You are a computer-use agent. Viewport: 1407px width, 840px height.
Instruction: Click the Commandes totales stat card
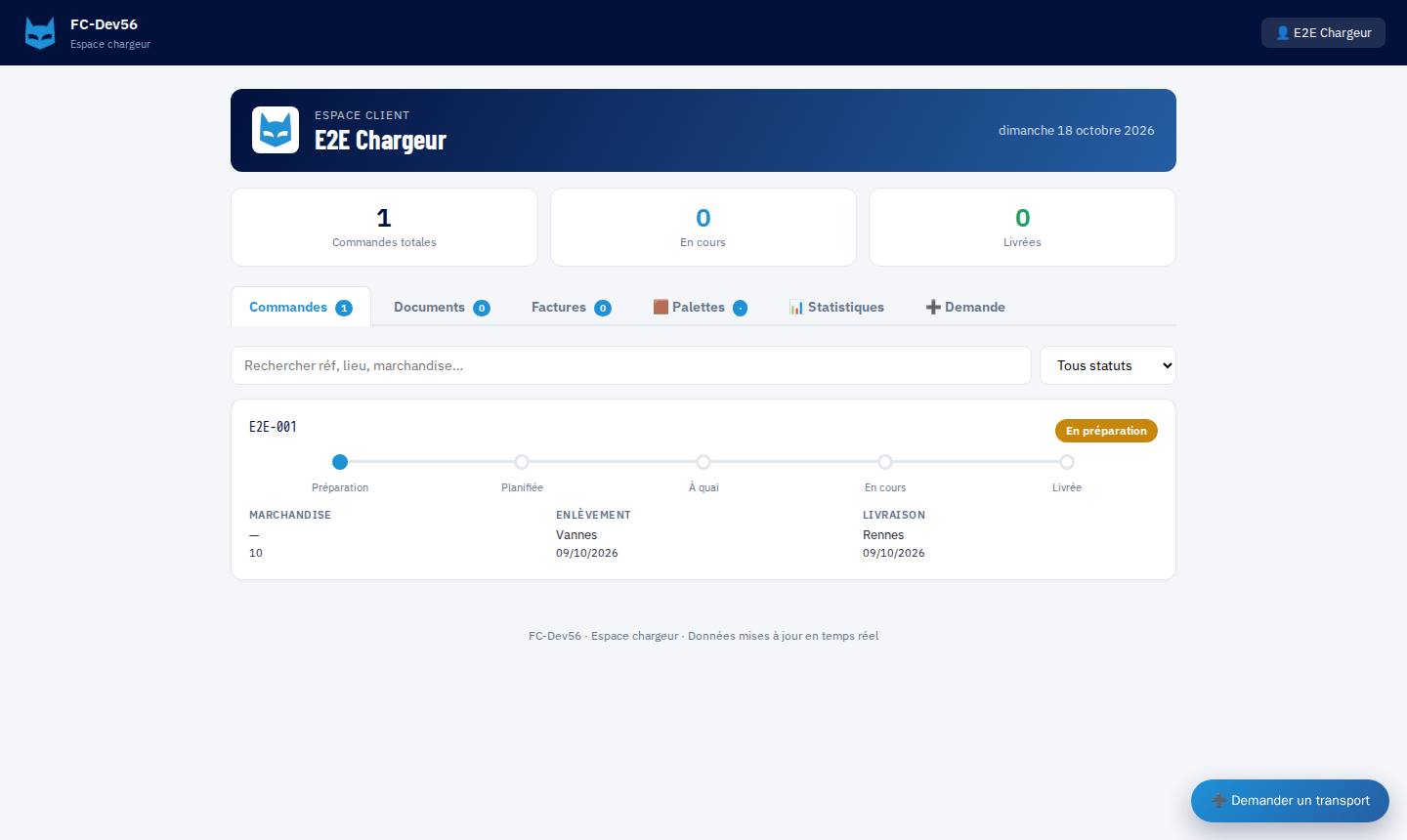pos(384,227)
